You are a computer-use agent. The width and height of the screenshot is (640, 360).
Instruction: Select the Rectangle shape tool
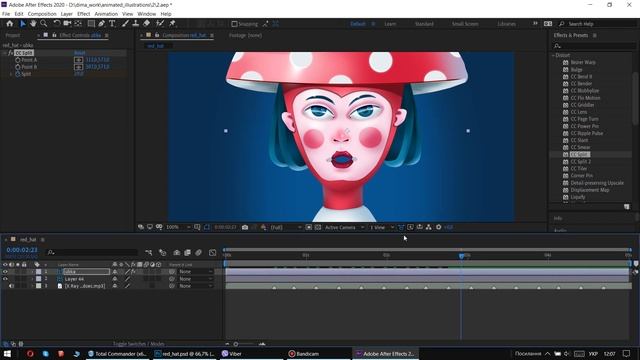[91, 24]
